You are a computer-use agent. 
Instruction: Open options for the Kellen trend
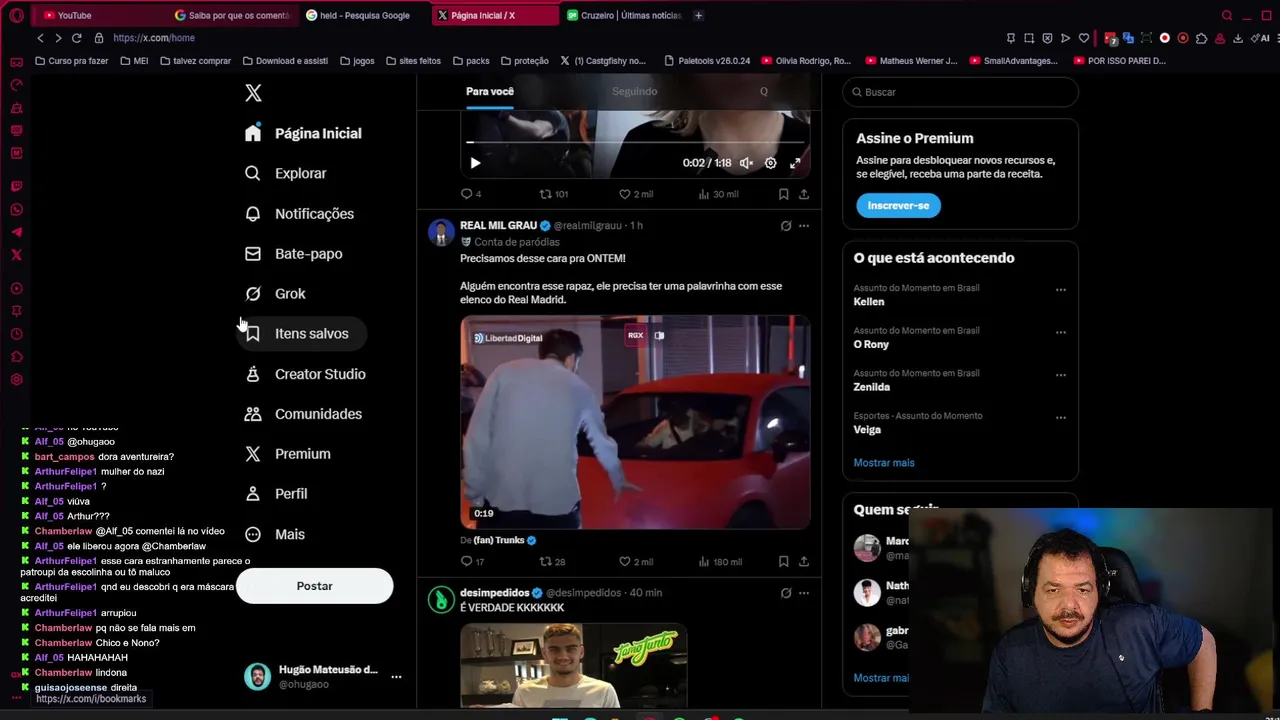(1061, 290)
